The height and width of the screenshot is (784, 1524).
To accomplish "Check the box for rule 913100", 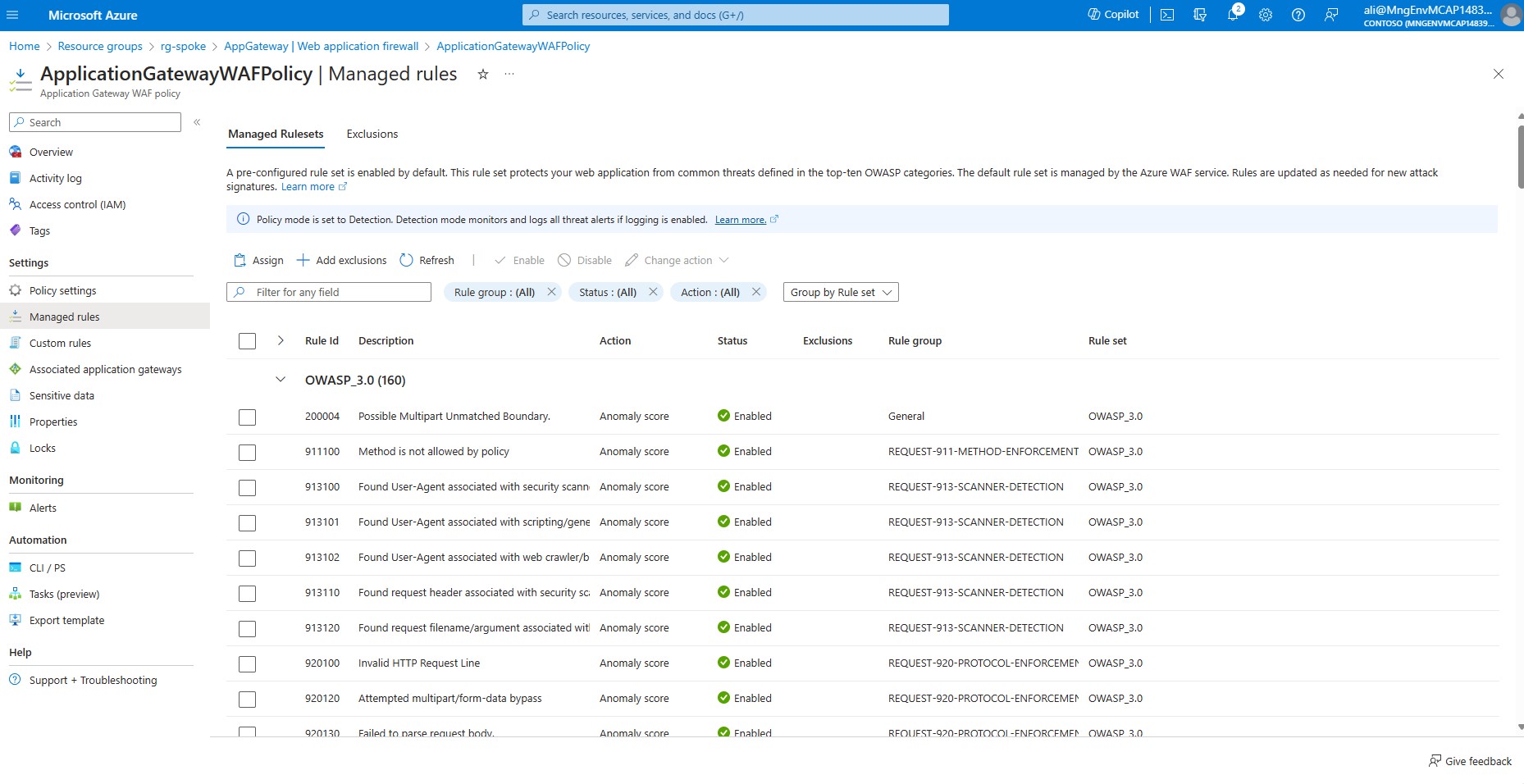I will 247,488.
